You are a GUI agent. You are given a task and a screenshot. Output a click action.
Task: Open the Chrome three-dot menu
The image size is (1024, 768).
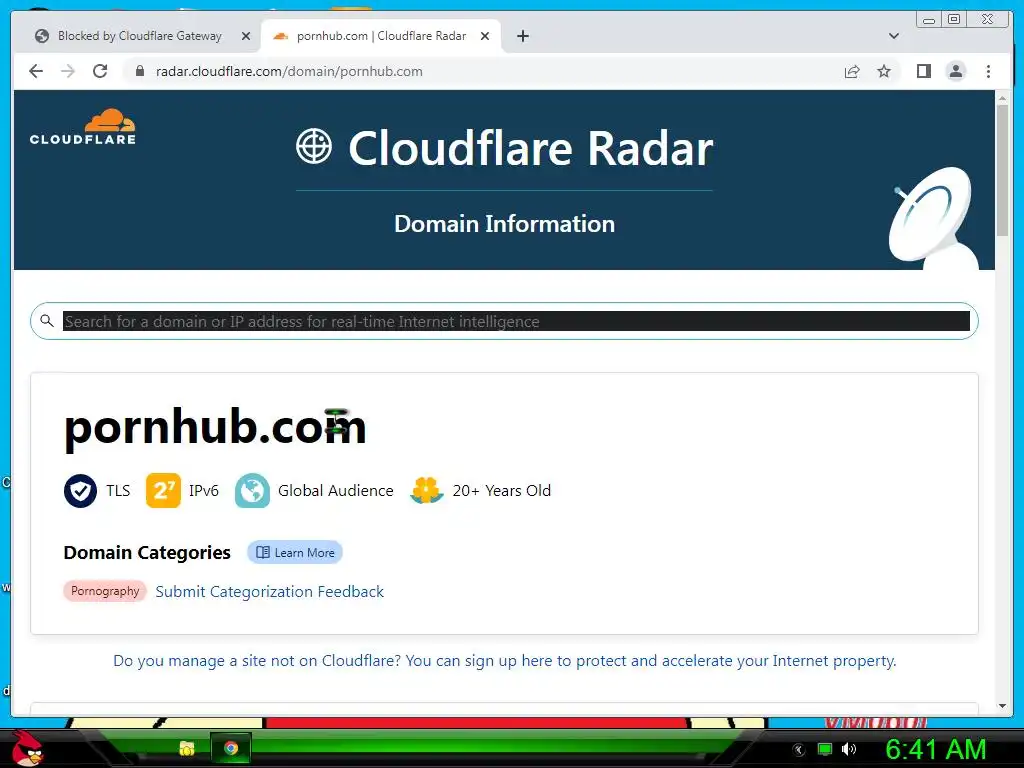click(988, 71)
